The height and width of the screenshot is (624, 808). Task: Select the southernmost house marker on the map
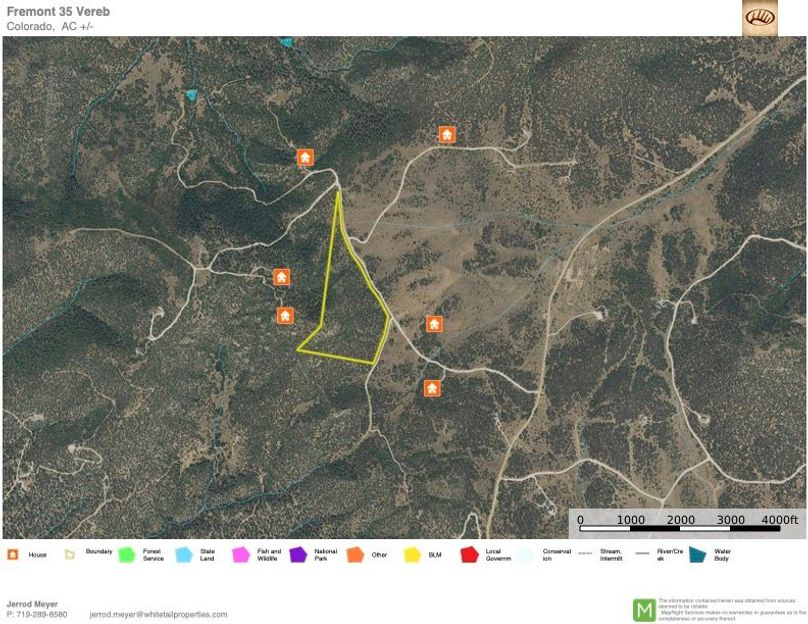(x=432, y=389)
